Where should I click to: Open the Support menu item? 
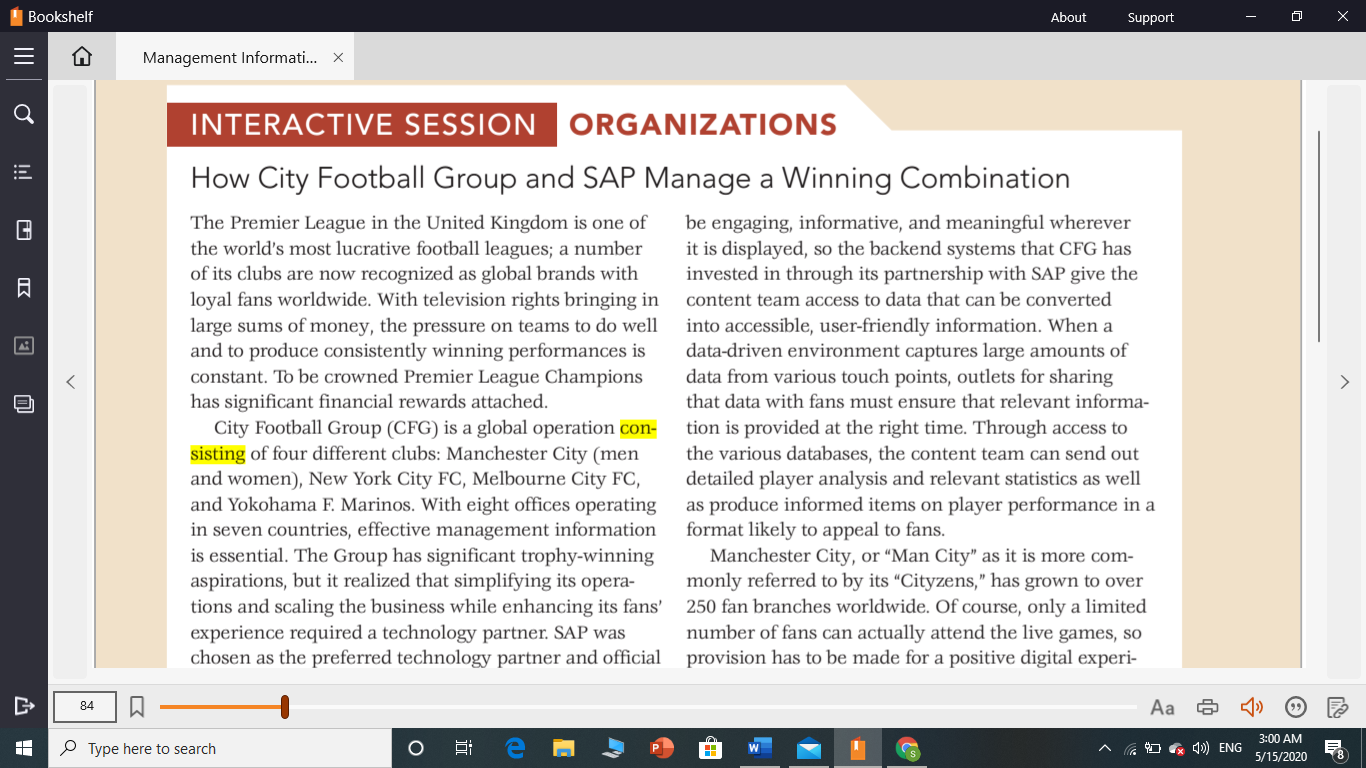[x=1150, y=17]
